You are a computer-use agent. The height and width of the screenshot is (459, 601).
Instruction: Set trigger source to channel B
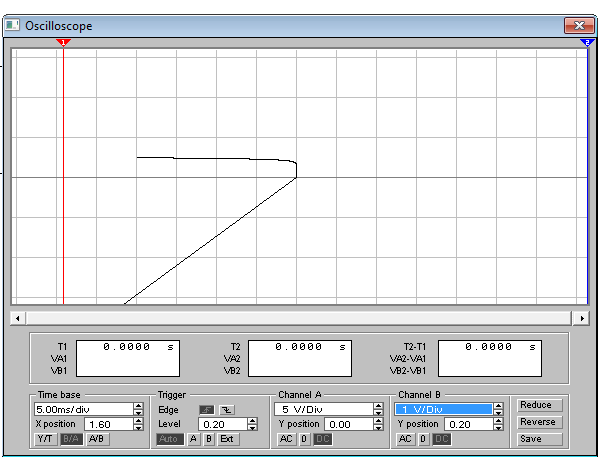click(x=209, y=439)
